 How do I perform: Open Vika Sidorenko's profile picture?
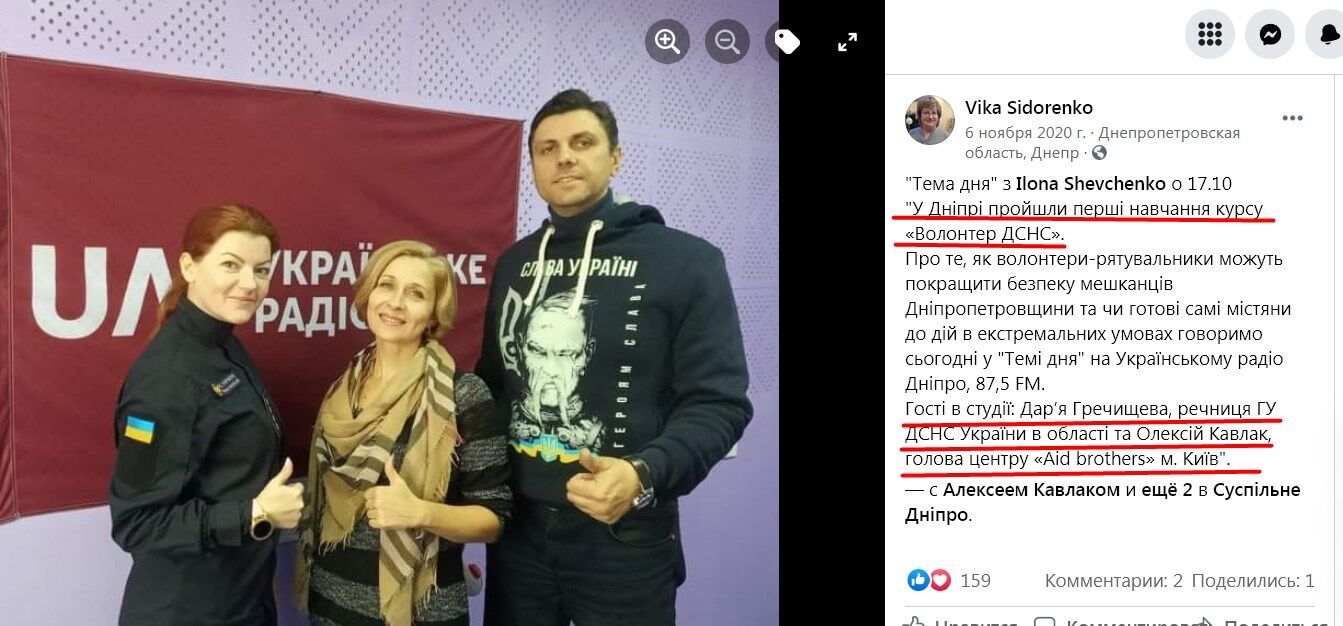click(930, 120)
